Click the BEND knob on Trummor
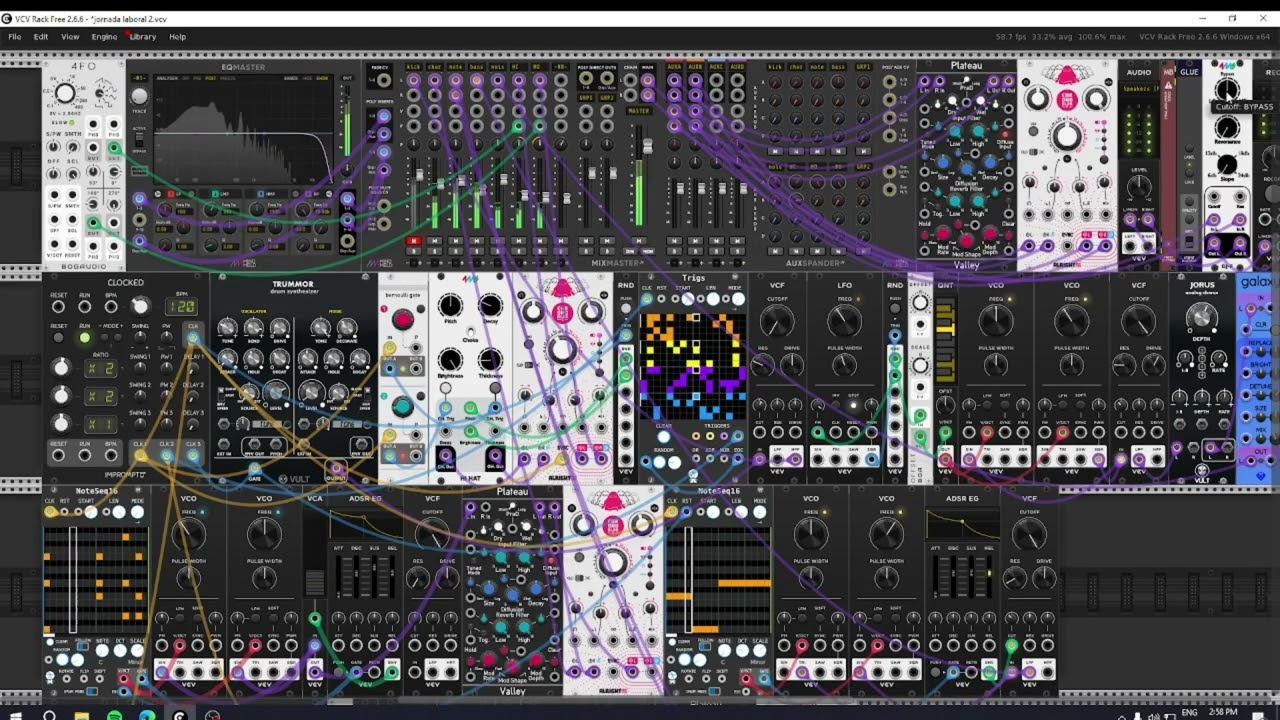The image size is (1280, 720). point(252,327)
